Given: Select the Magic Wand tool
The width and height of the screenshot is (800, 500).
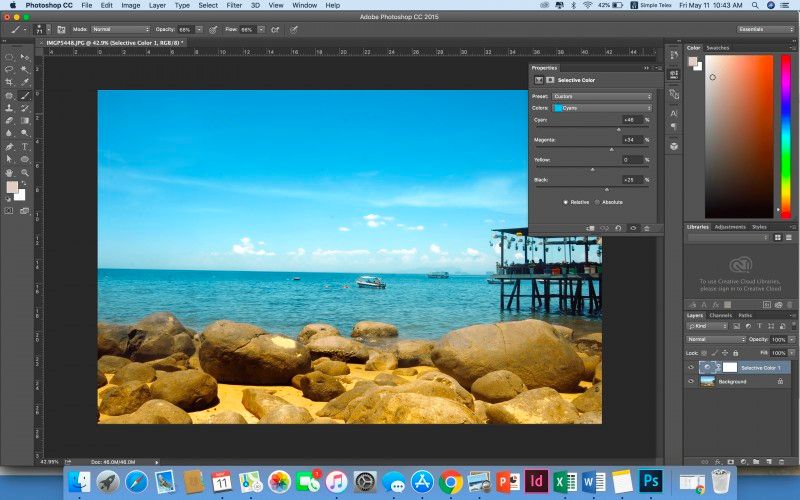Looking at the screenshot, I should [x=24, y=69].
